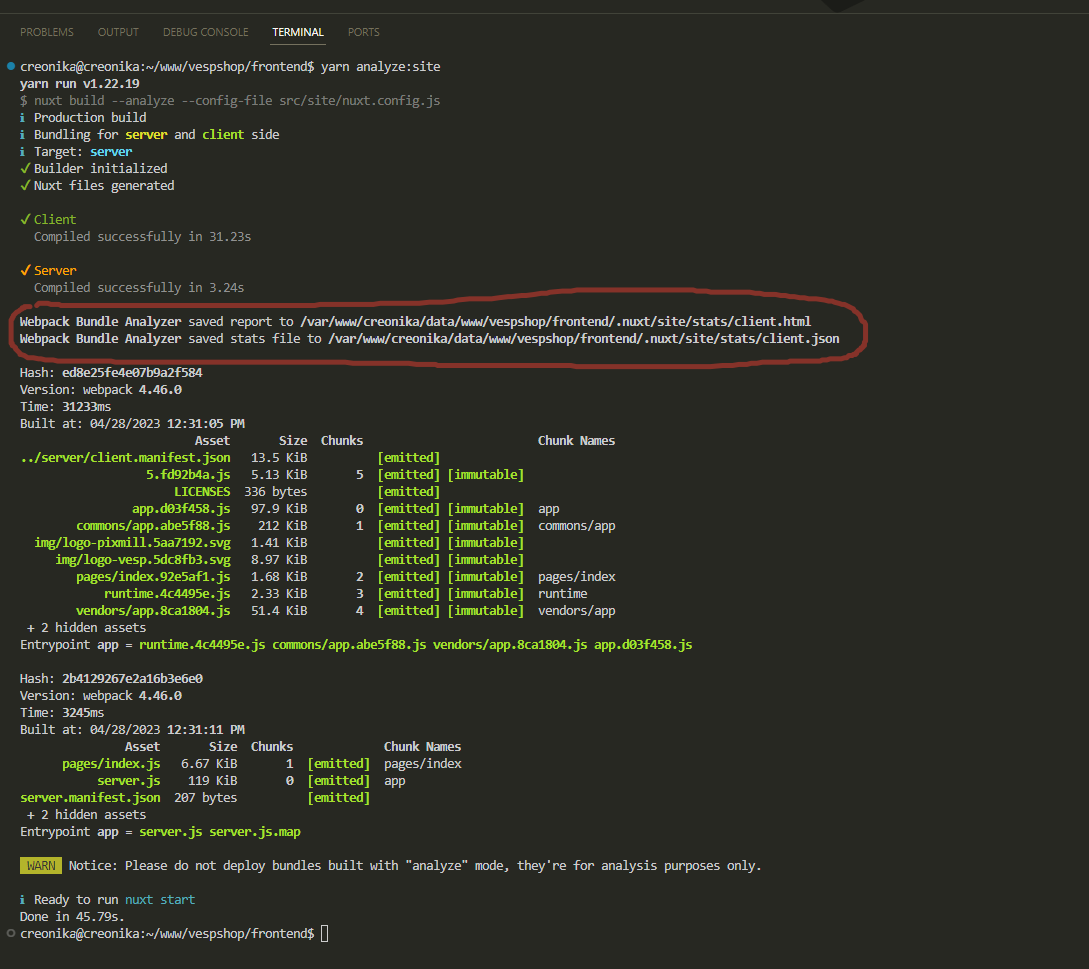Screen dimensions: 1089x969
Task: Click app.d03f458.js in the client asset table
Action: [181, 509]
